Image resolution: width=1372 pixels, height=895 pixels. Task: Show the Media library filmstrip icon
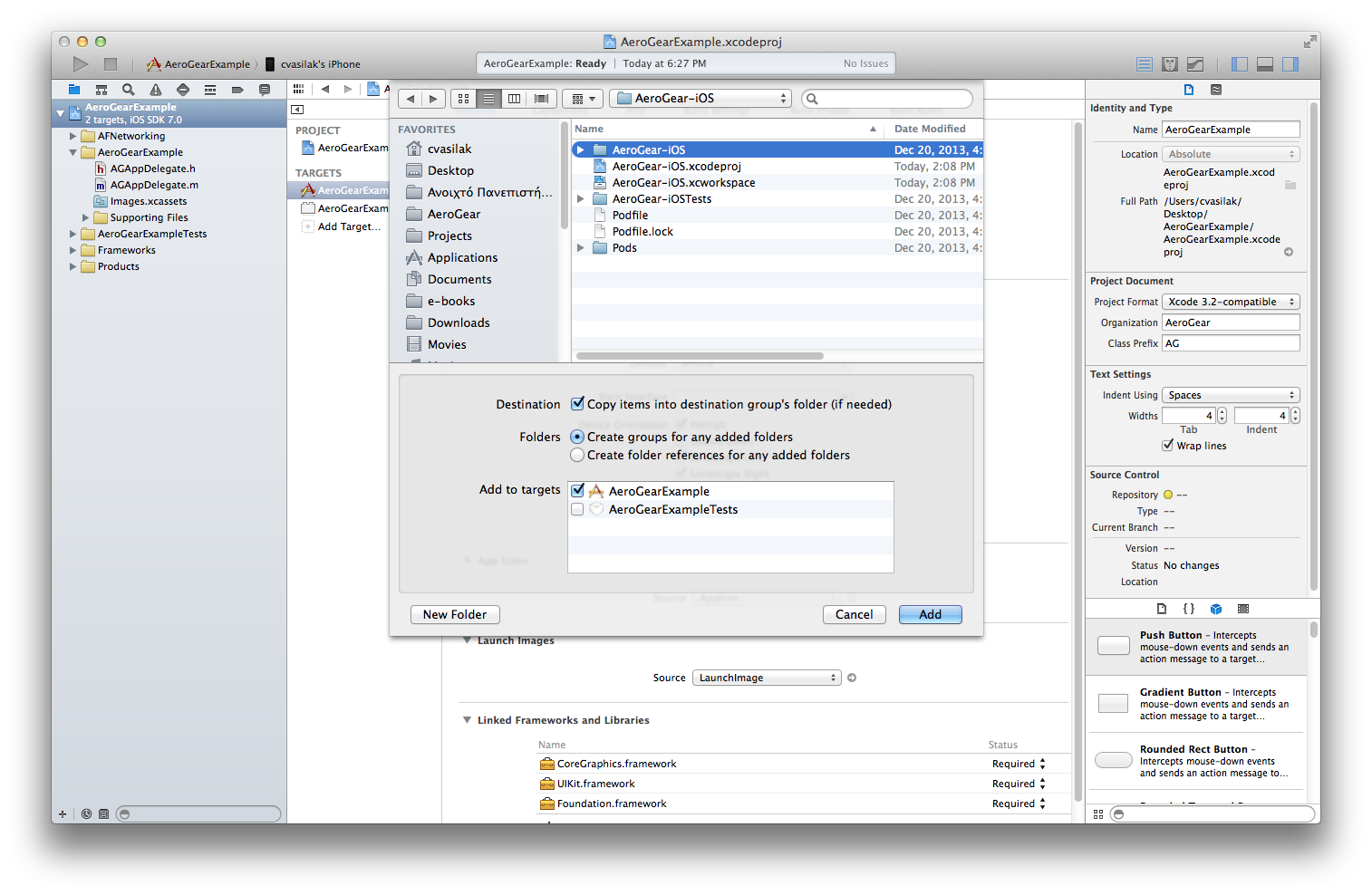click(x=1243, y=609)
